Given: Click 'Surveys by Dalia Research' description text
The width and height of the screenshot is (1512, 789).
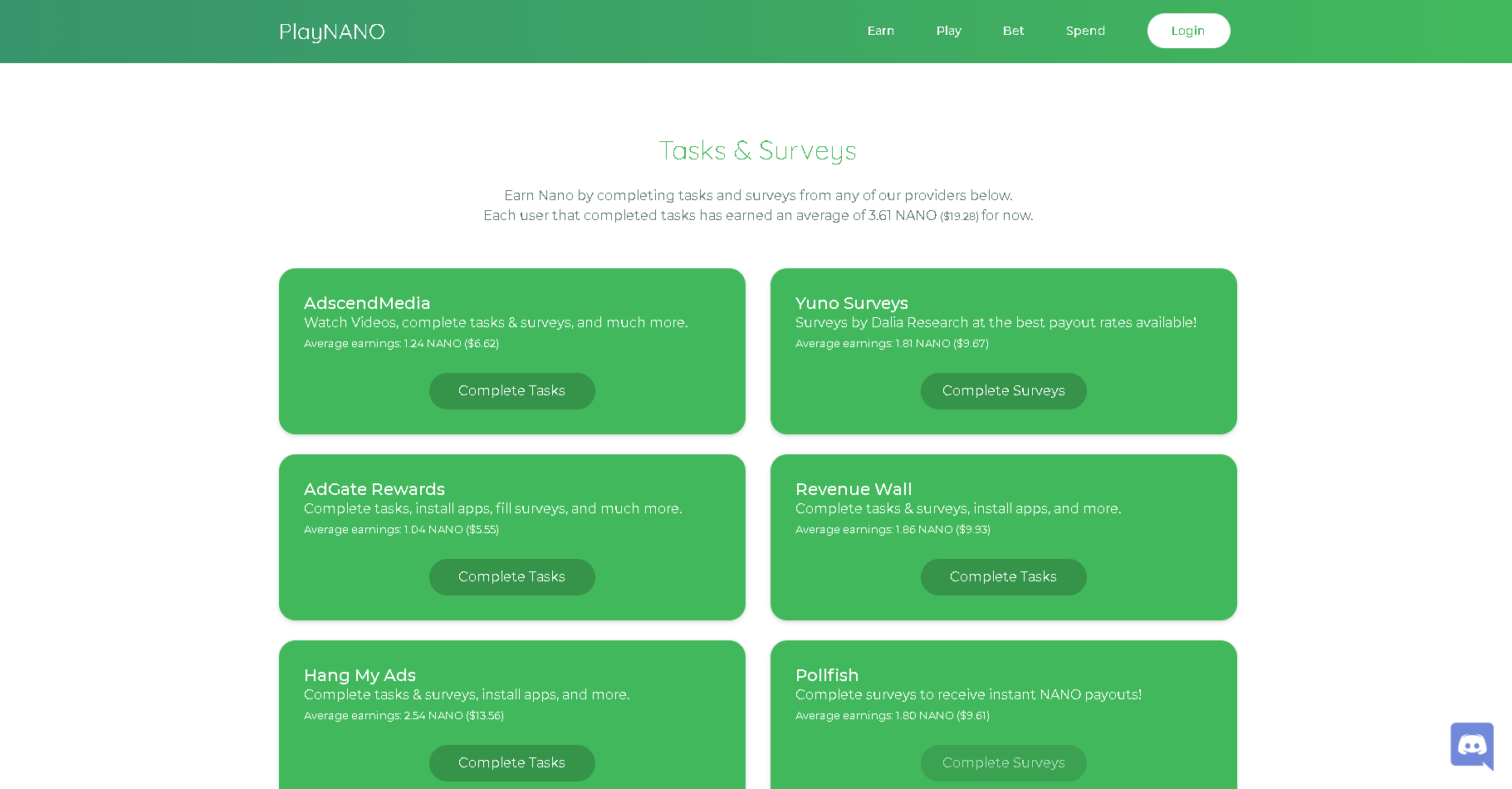Looking at the screenshot, I should (x=996, y=323).
